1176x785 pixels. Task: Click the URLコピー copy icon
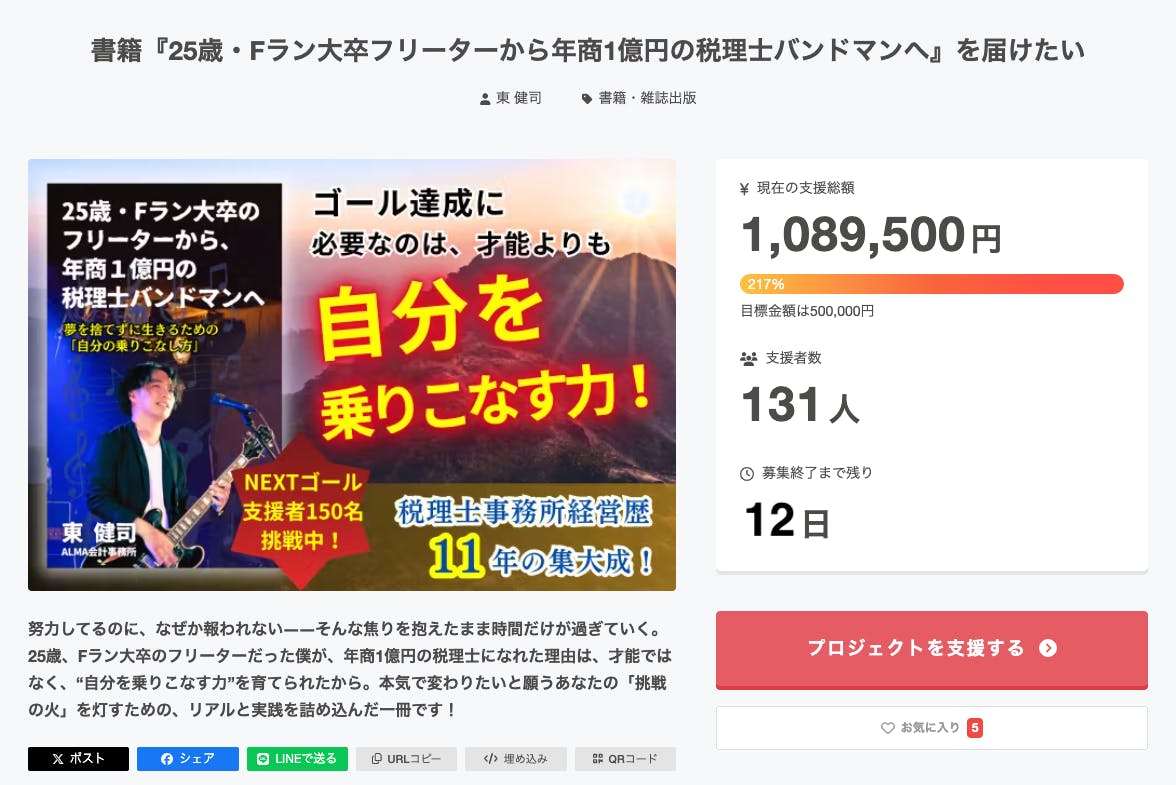coord(377,759)
